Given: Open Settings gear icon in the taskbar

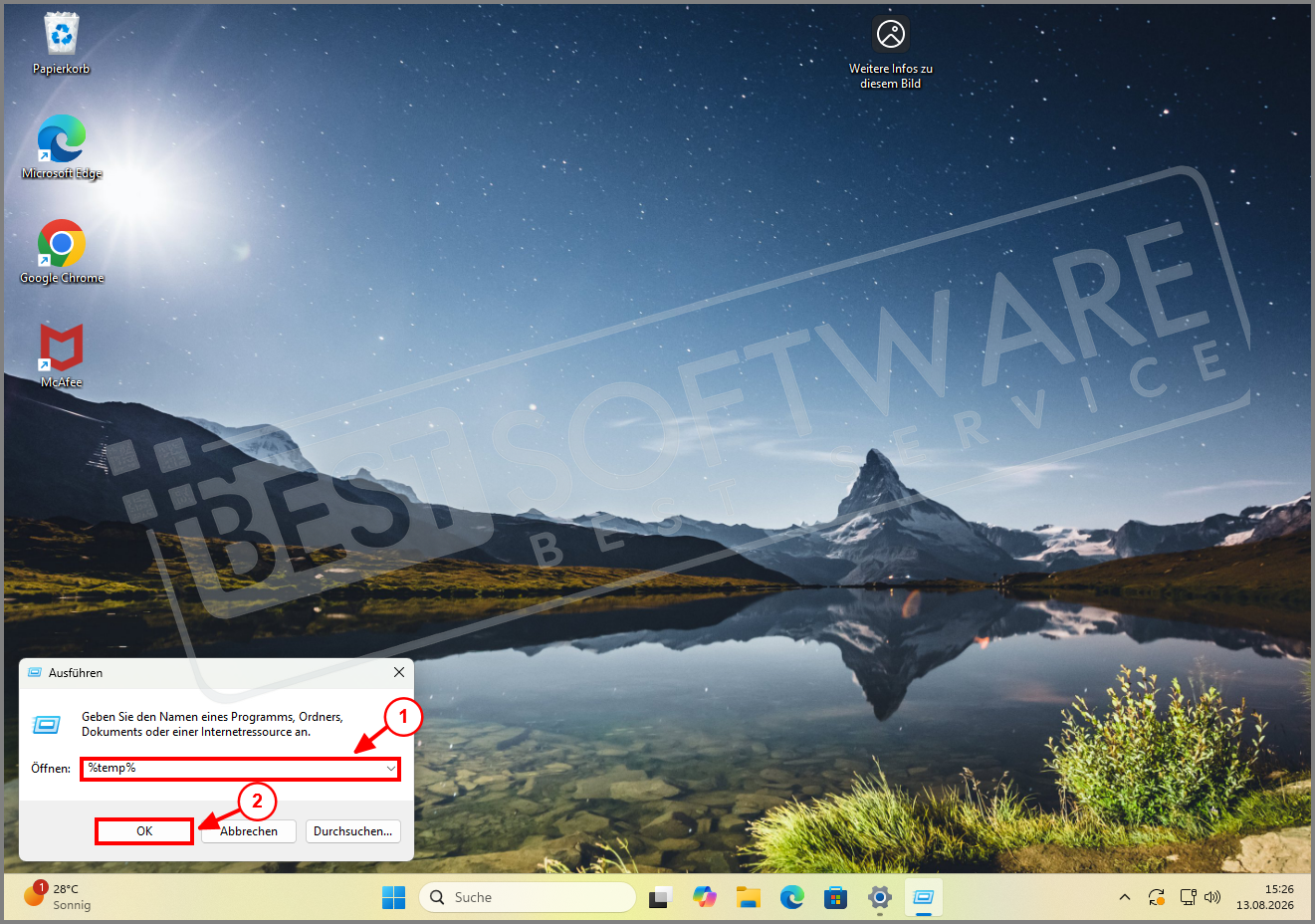Looking at the screenshot, I should [880, 898].
